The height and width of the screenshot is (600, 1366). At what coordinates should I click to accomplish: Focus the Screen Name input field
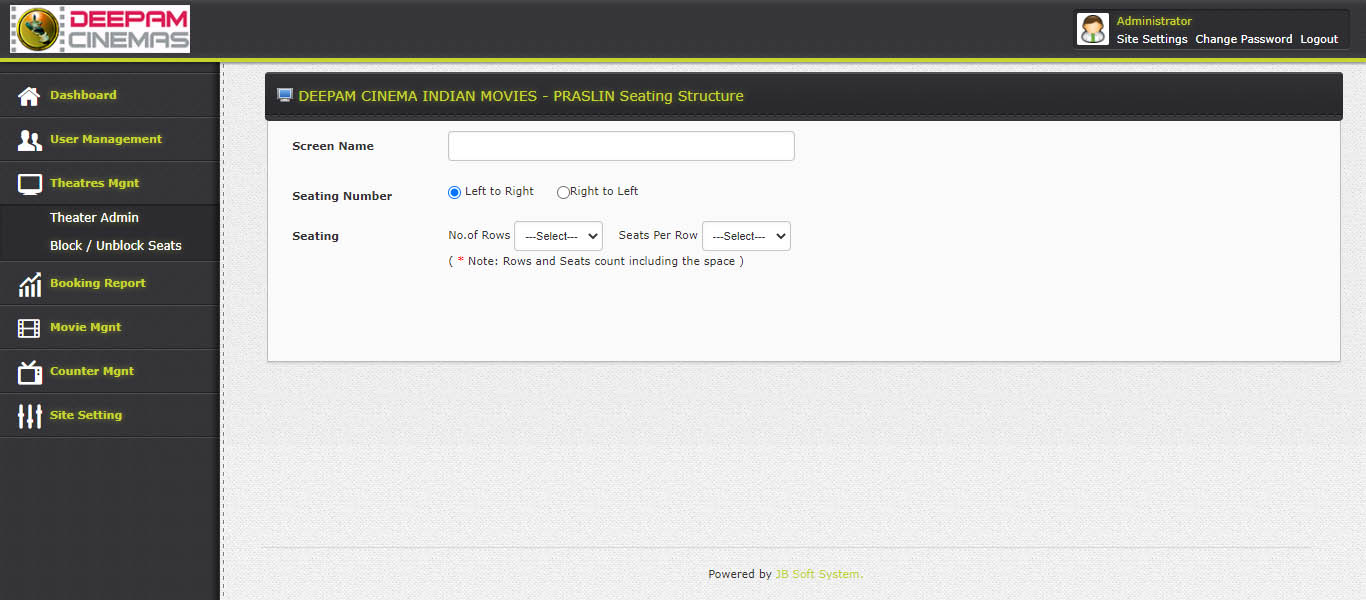coord(621,146)
